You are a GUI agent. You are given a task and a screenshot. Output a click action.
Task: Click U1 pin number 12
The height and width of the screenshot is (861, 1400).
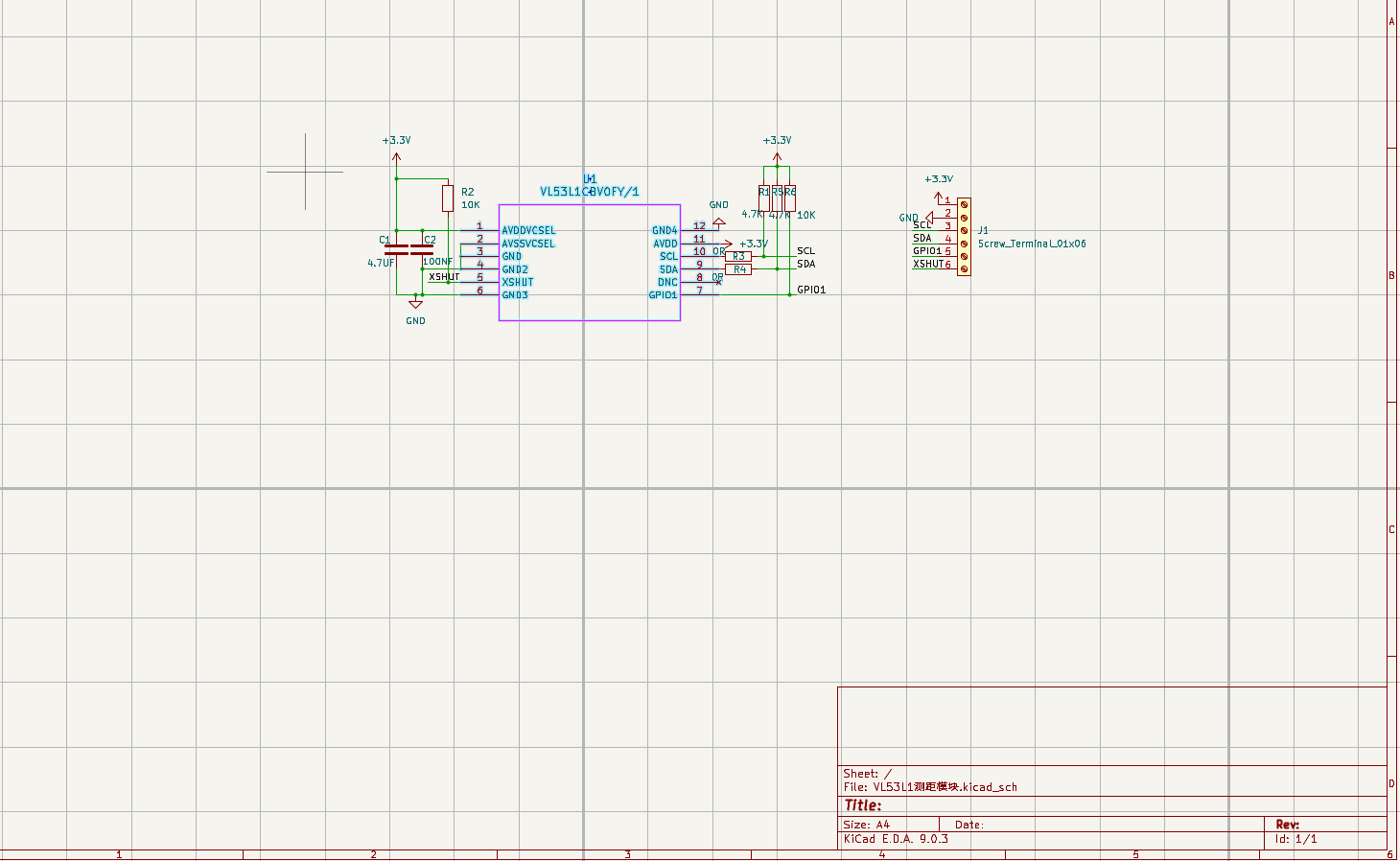point(699,226)
